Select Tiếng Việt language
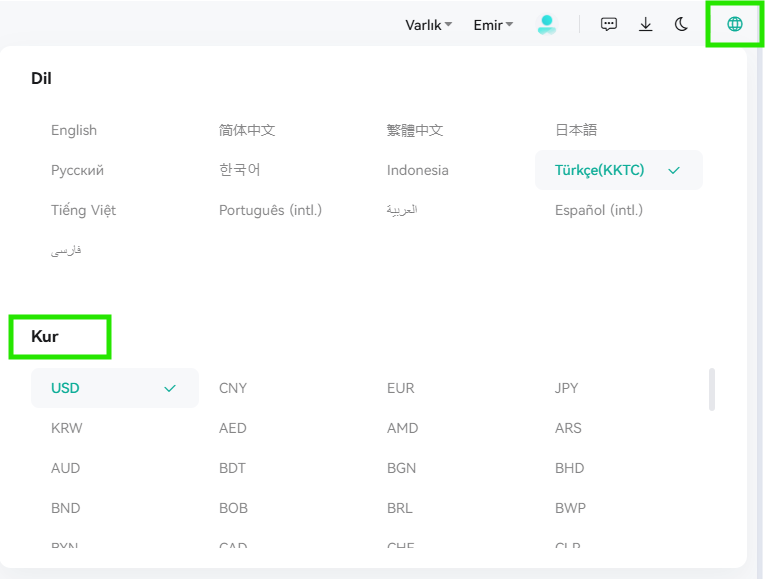The image size is (765, 579). (83, 210)
